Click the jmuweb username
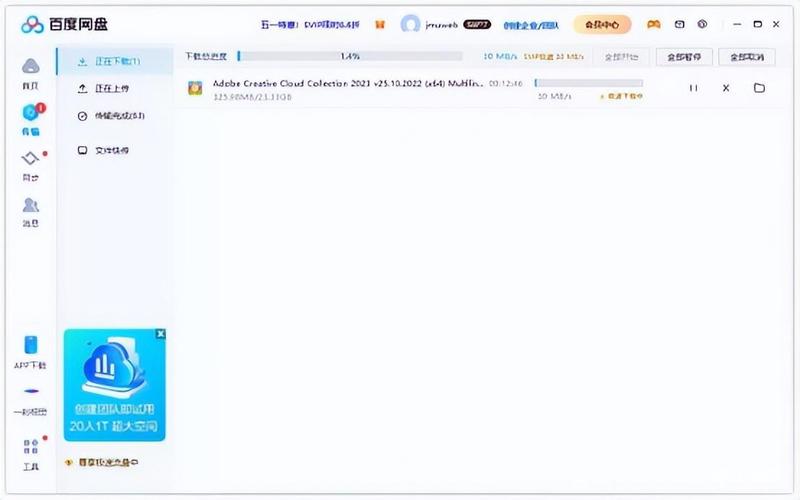 point(442,24)
